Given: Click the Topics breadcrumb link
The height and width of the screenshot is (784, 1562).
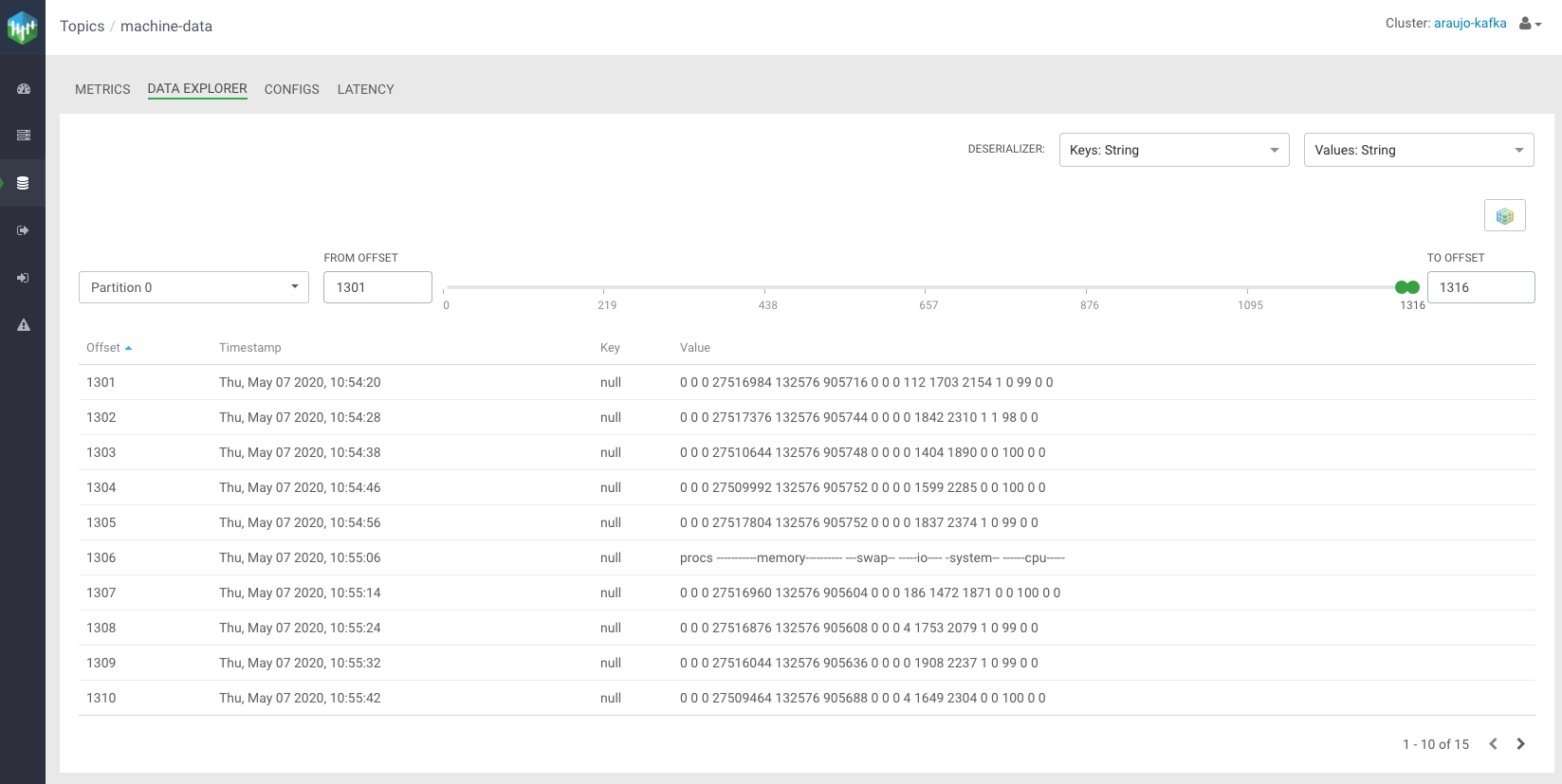Looking at the screenshot, I should pos(82,27).
